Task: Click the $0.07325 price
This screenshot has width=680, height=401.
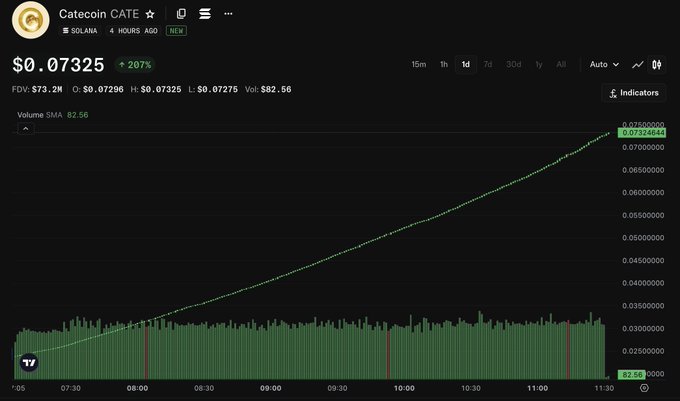Action: coord(58,65)
